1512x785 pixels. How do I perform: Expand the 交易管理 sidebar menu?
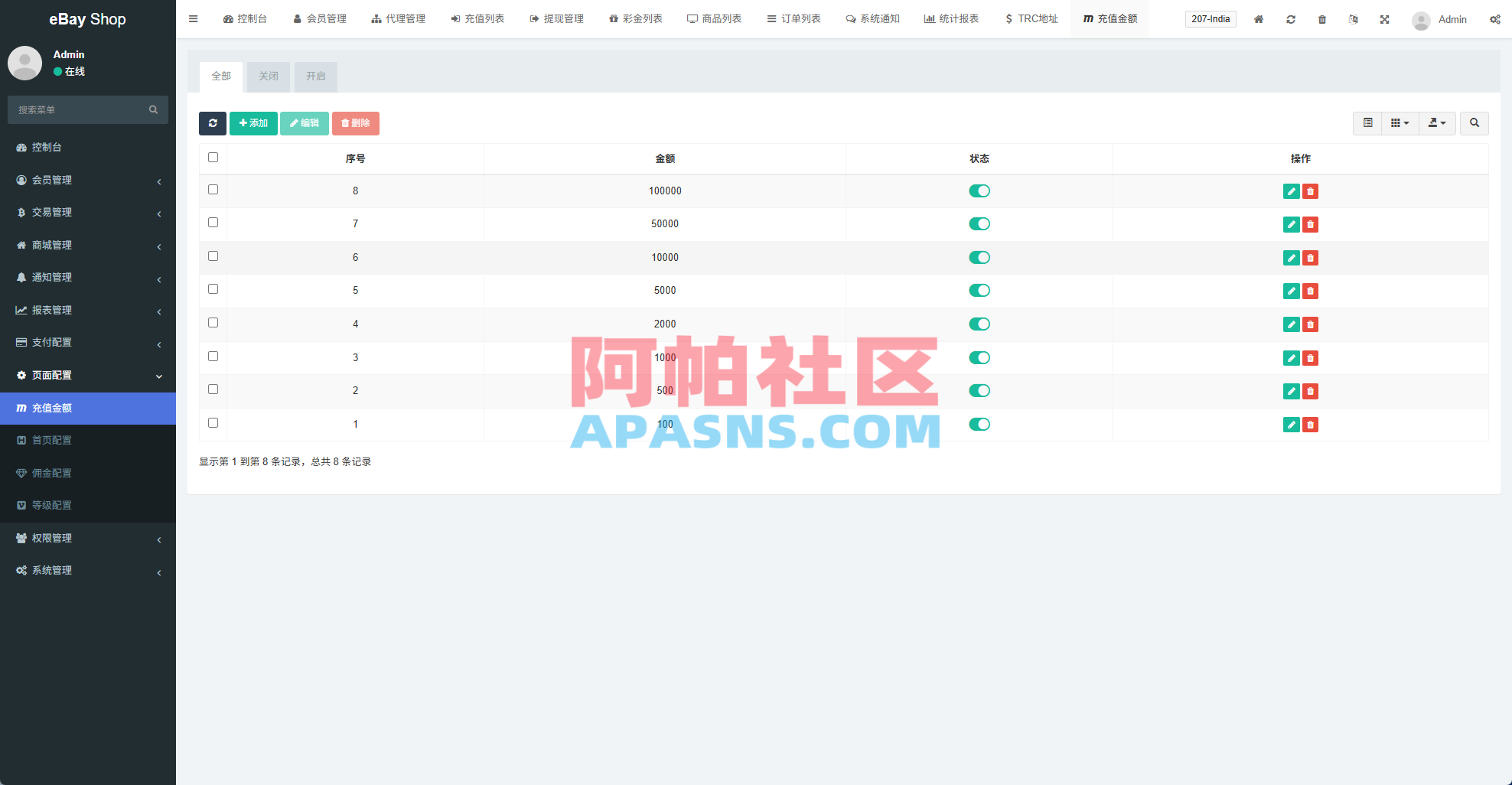pyautogui.click(x=88, y=213)
